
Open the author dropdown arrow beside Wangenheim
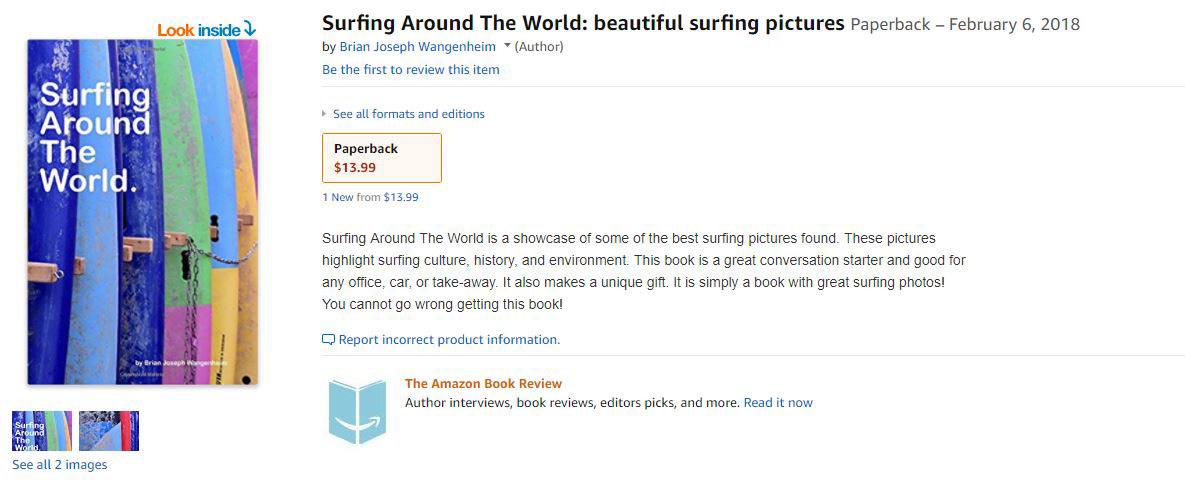507,46
